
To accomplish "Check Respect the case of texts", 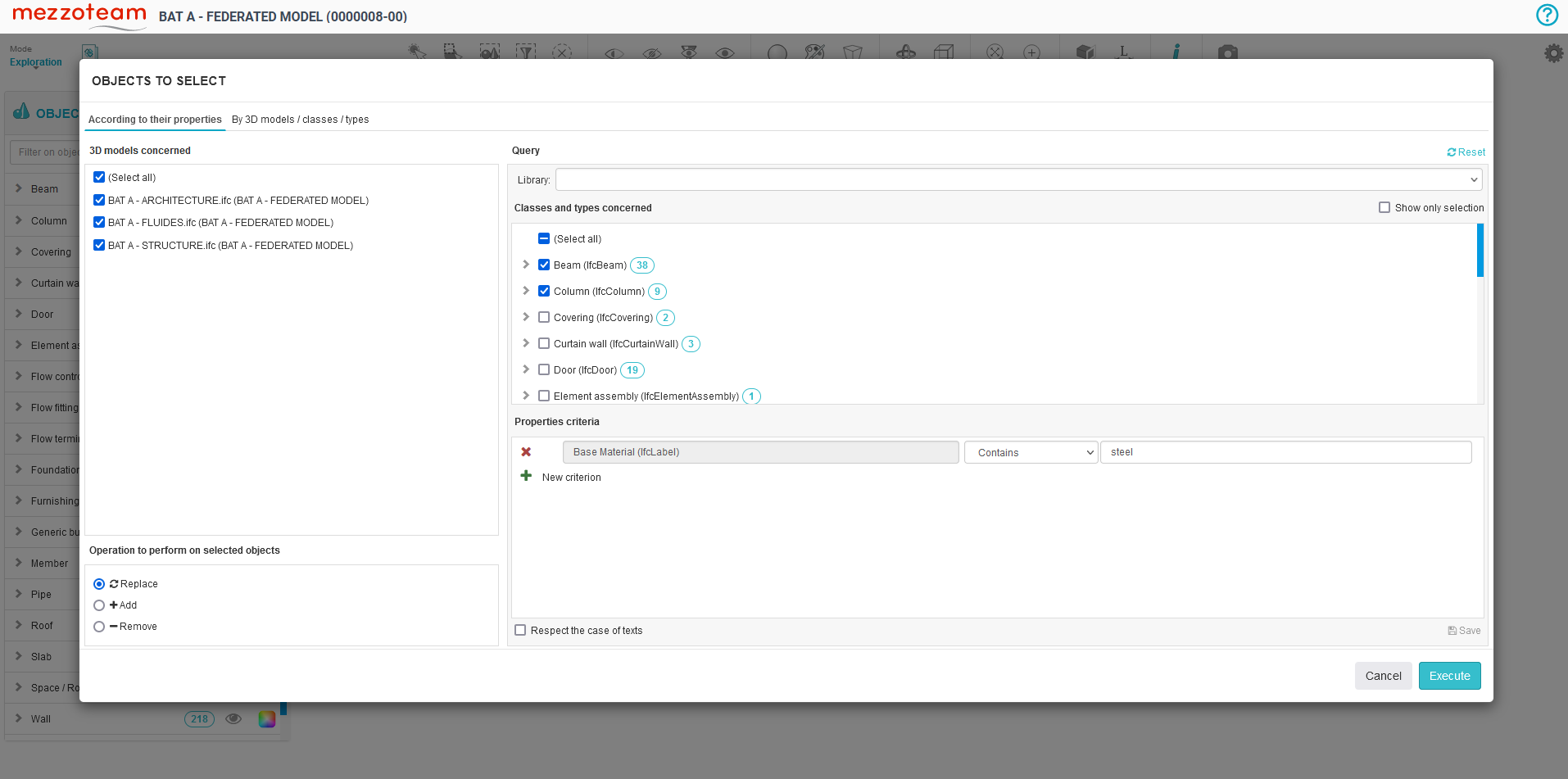I will coord(521,630).
